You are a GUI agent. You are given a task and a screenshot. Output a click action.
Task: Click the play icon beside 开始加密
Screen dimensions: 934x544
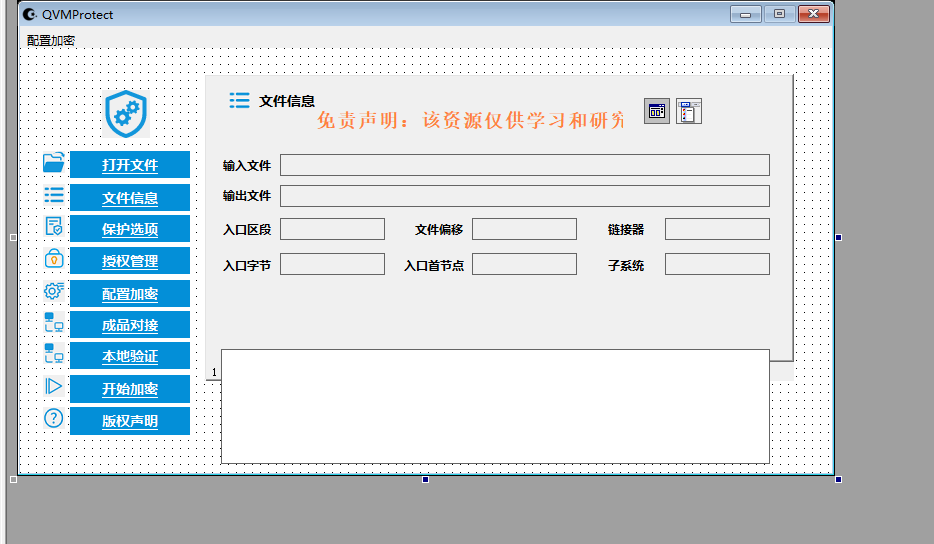point(54,386)
